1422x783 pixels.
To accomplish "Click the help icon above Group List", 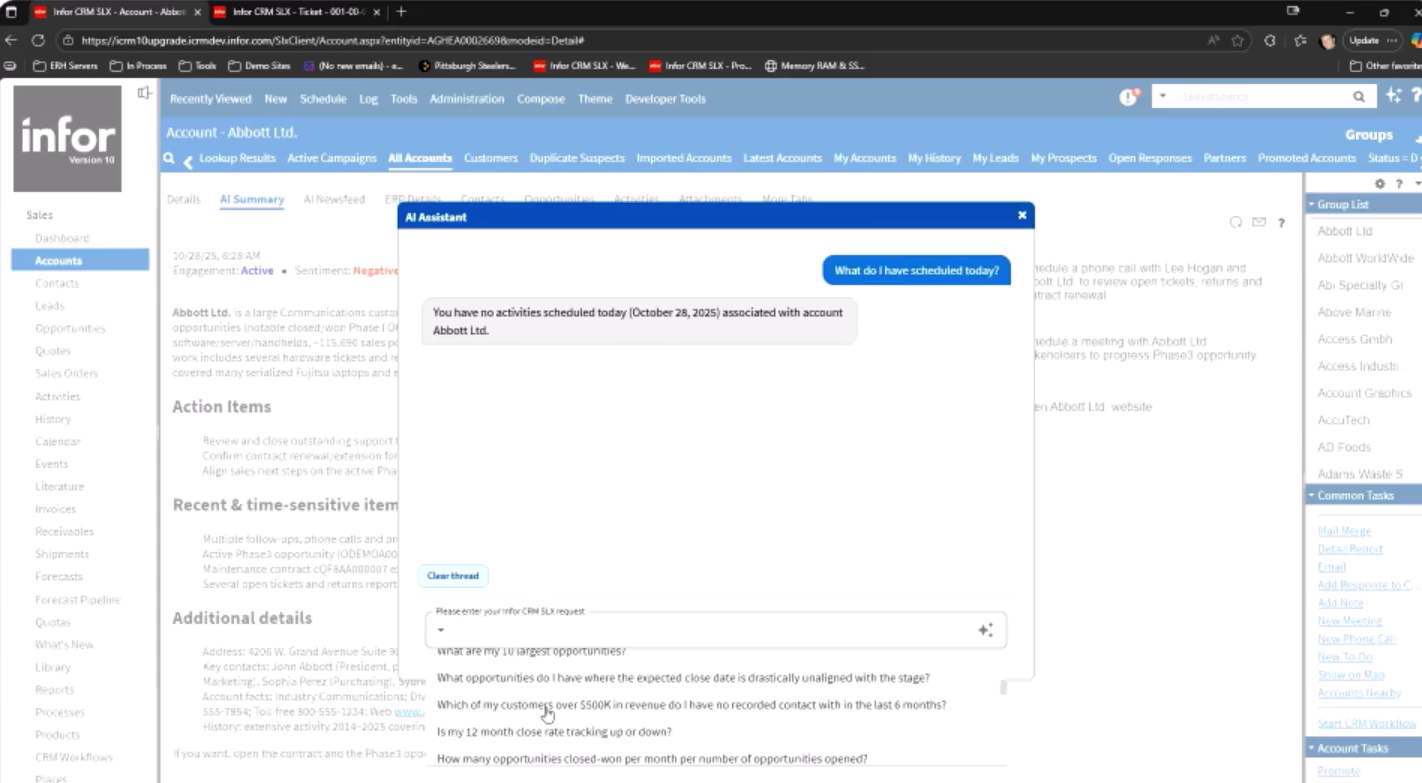I will 1399,184.
